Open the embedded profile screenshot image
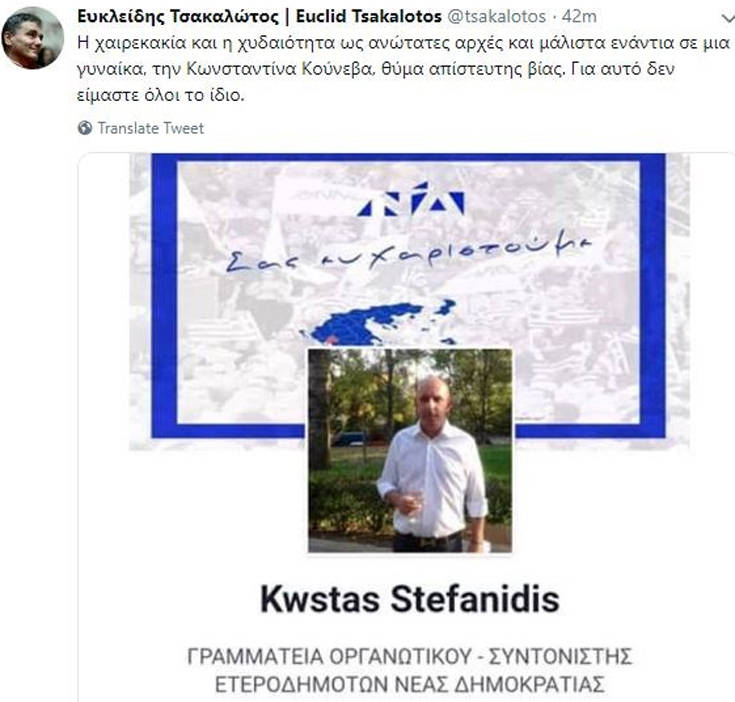This screenshot has width=735, height=702. click(407, 426)
